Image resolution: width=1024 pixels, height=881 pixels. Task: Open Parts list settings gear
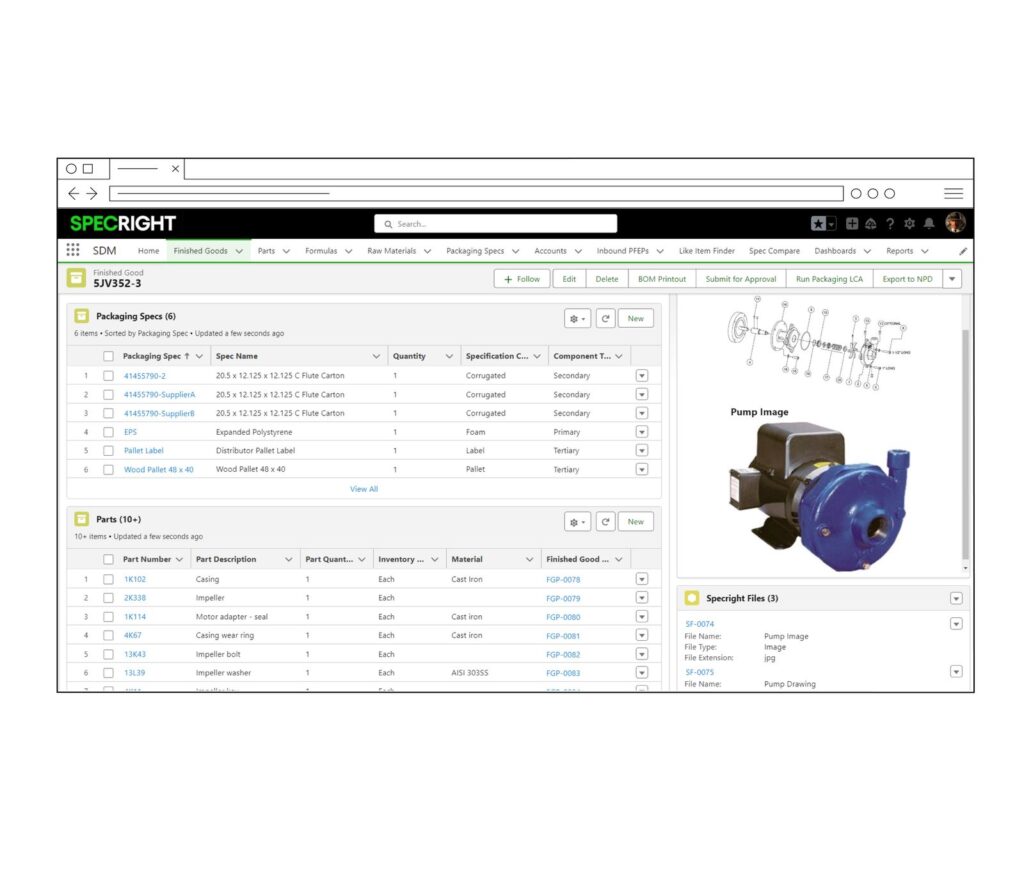tap(577, 522)
